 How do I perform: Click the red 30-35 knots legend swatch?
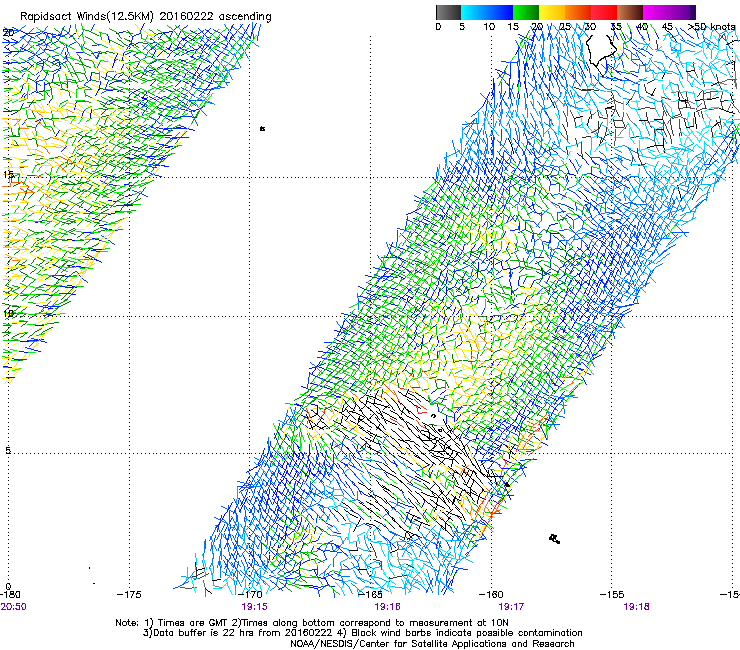tap(604, 12)
